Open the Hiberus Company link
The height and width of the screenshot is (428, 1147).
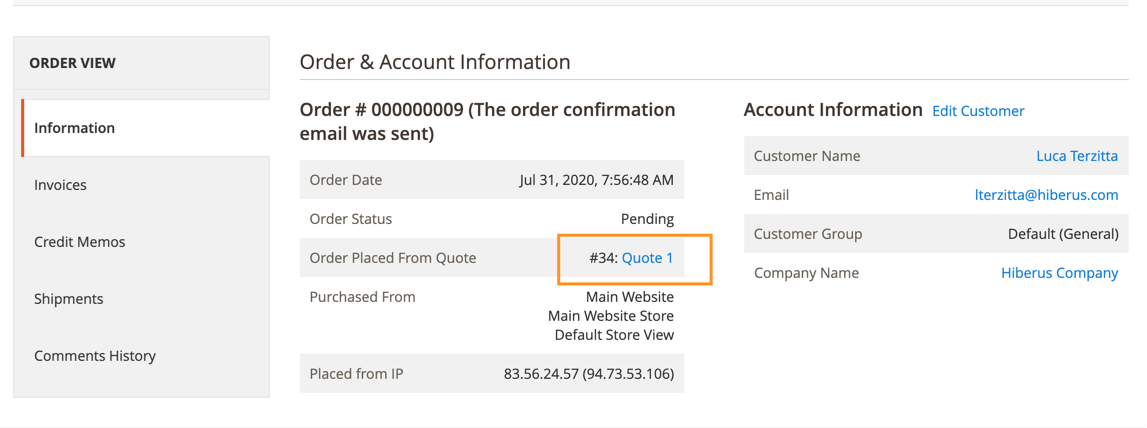(1059, 273)
